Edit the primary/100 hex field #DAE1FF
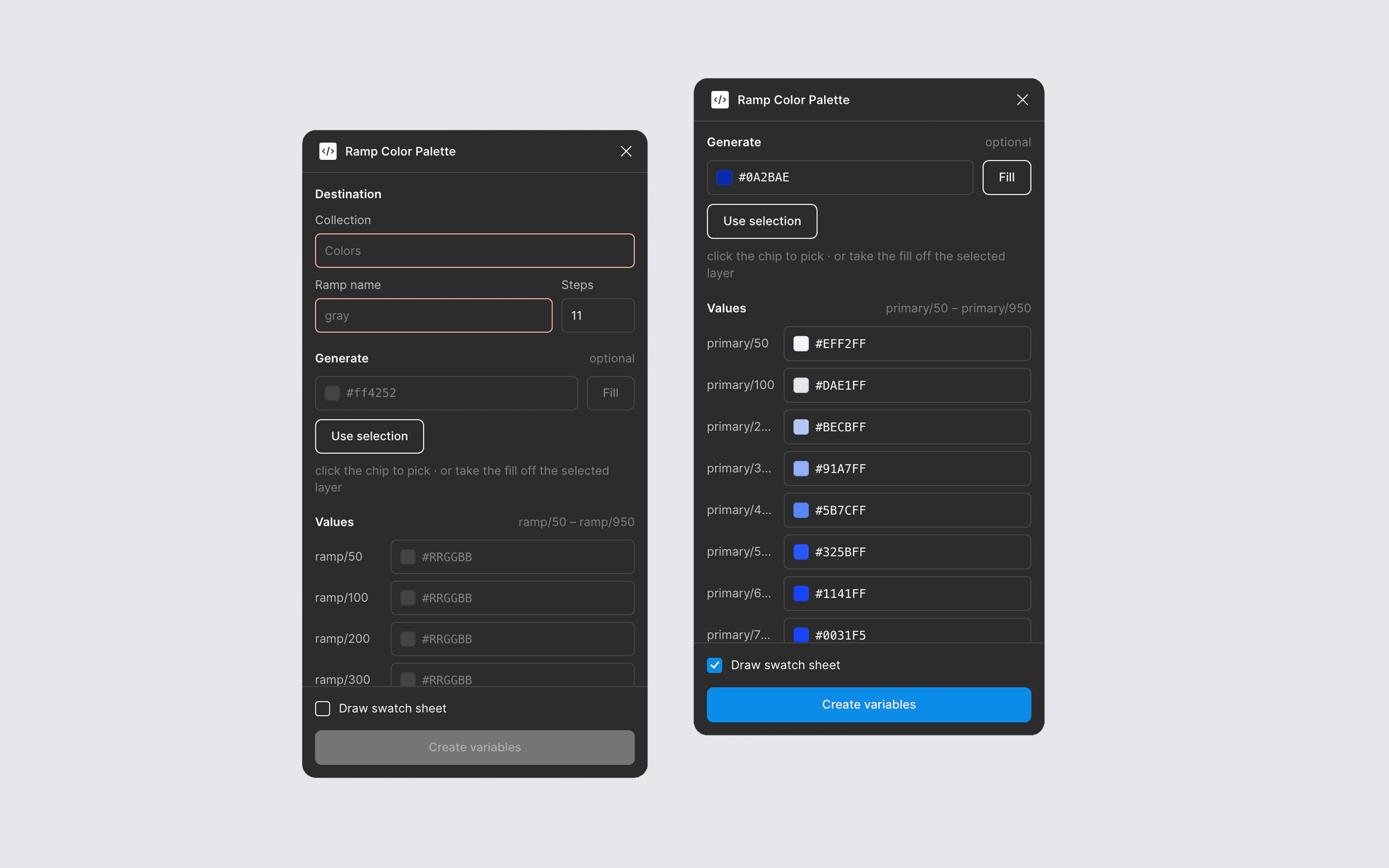 pos(907,385)
